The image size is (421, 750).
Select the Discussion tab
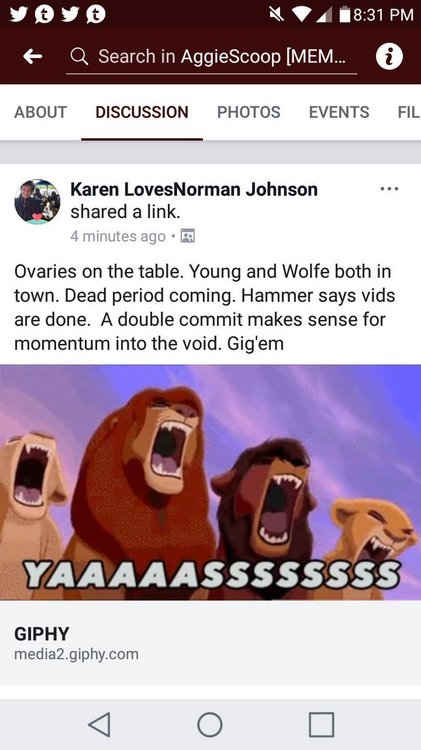click(x=142, y=112)
